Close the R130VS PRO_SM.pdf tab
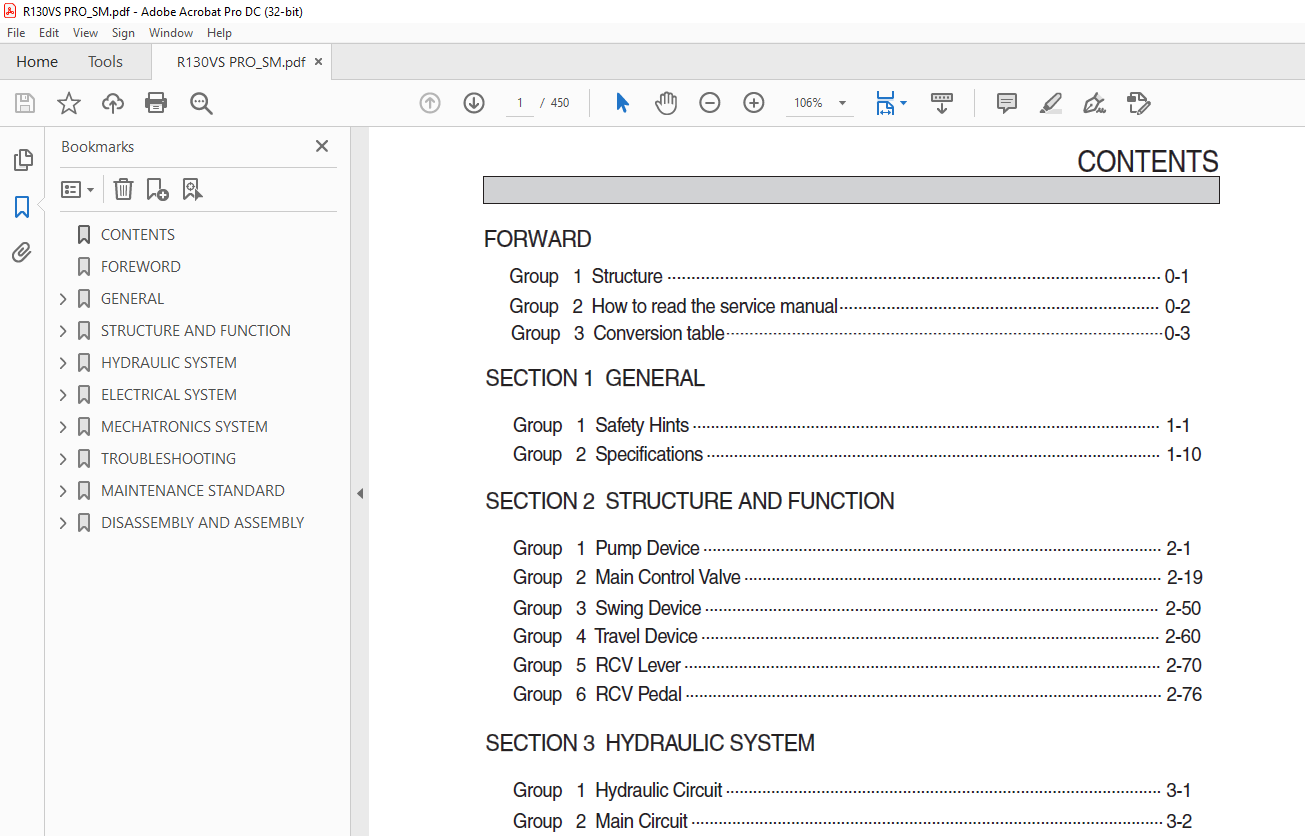This screenshot has width=1305, height=836. tap(319, 62)
